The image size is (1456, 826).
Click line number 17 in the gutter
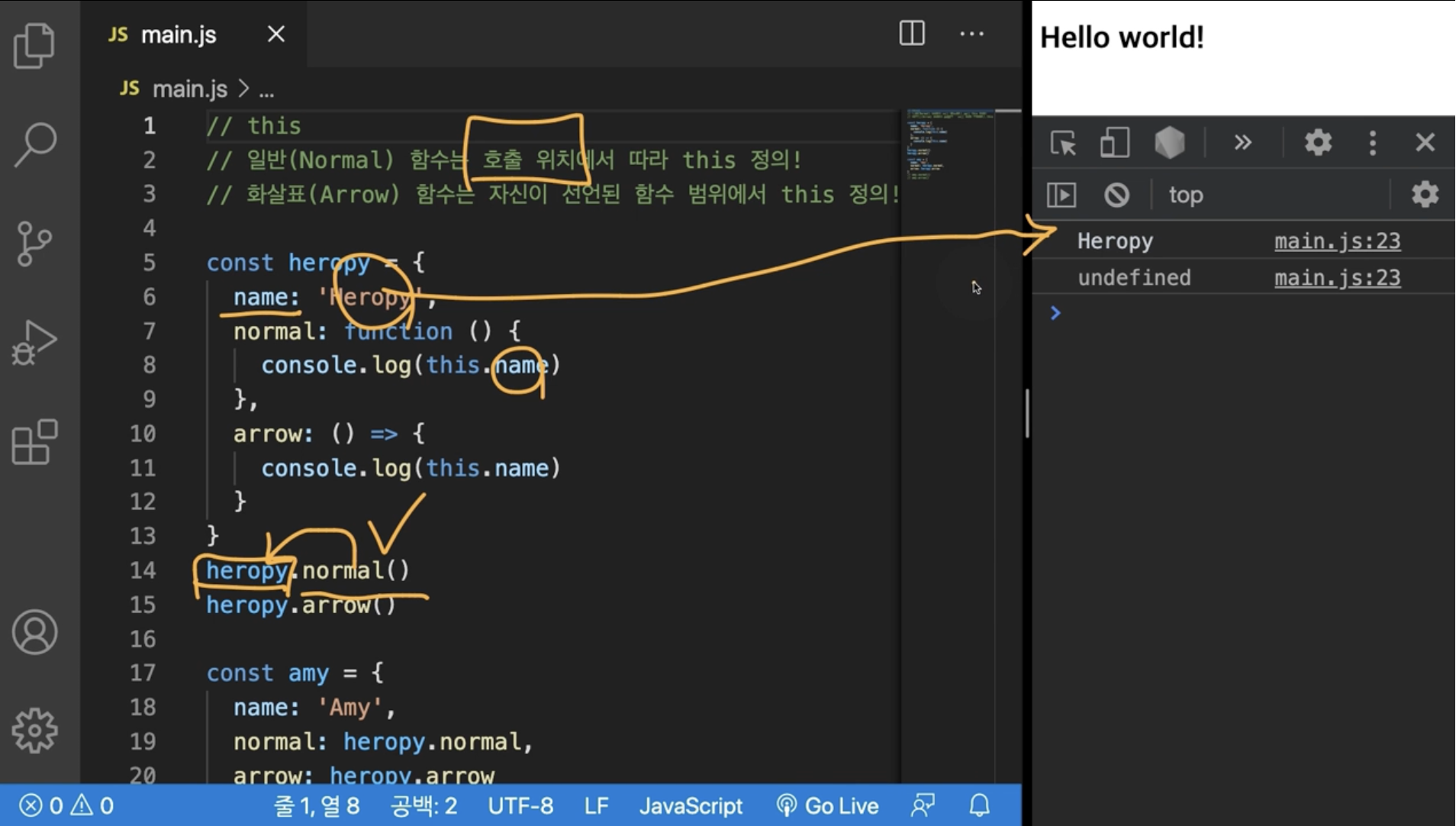[x=143, y=673]
